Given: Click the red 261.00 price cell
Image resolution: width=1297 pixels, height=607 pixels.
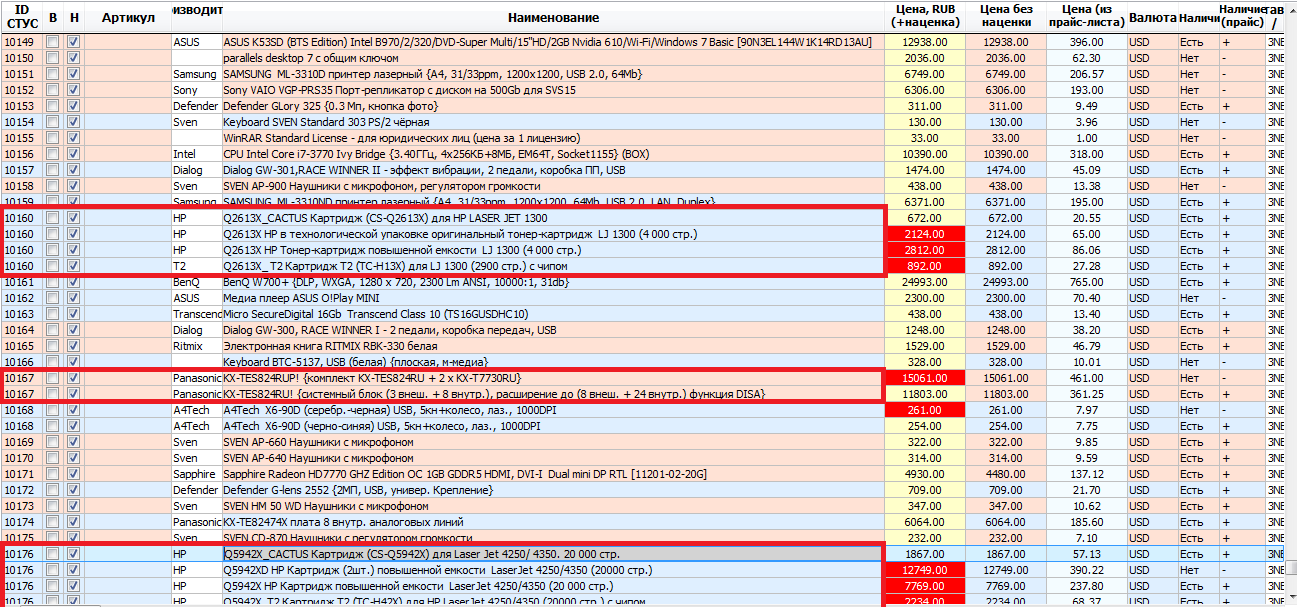Looking at the screenshot, I should [x=925, y=410].
